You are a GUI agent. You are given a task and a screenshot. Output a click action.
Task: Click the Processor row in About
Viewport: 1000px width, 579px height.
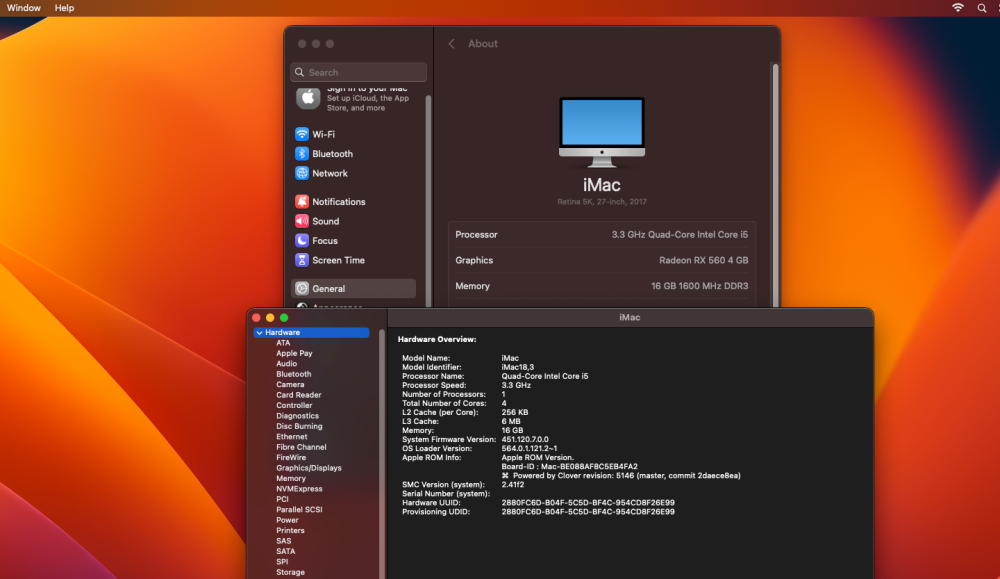601,235
